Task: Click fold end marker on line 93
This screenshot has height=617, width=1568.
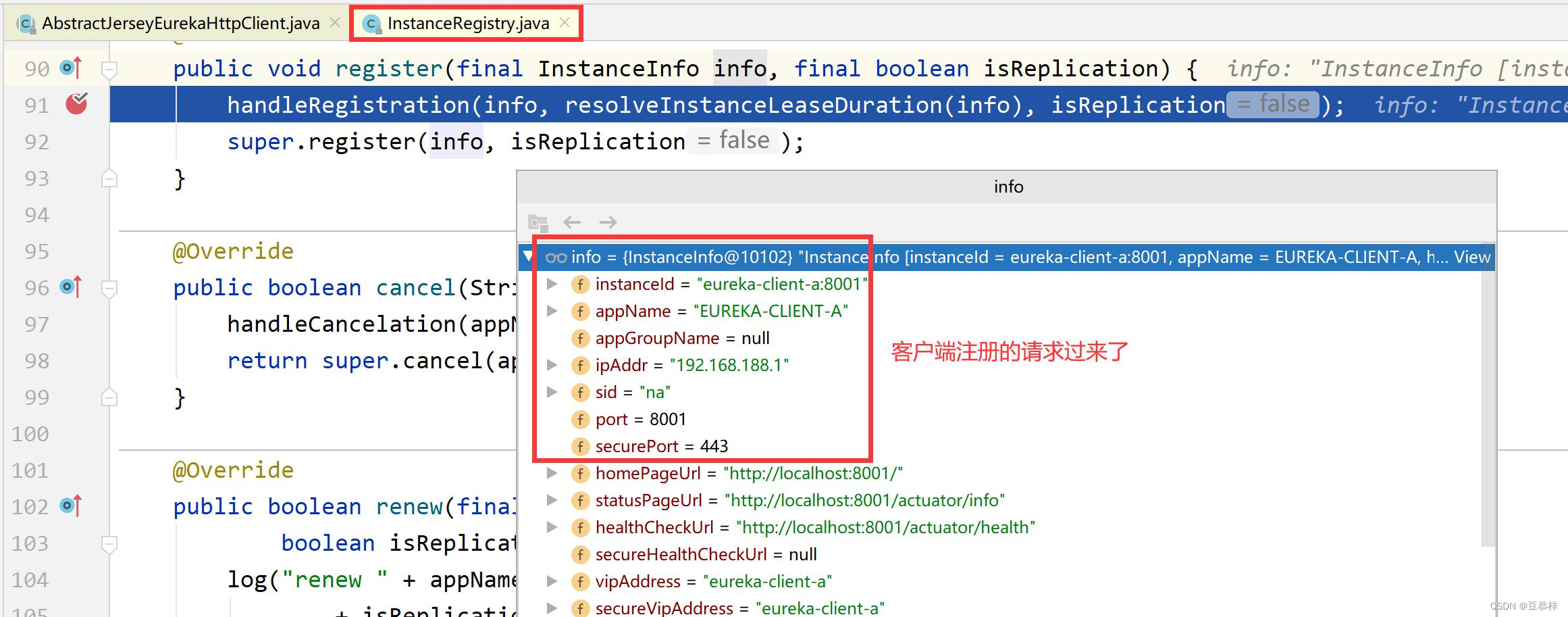Action: 109,178
